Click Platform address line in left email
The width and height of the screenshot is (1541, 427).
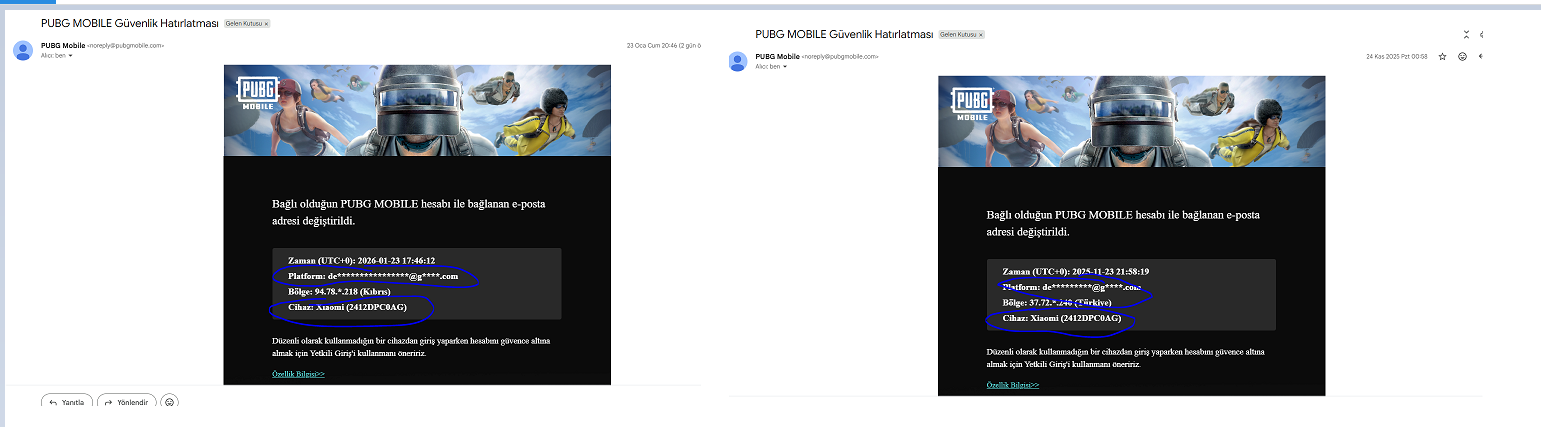tap(373, 276)
